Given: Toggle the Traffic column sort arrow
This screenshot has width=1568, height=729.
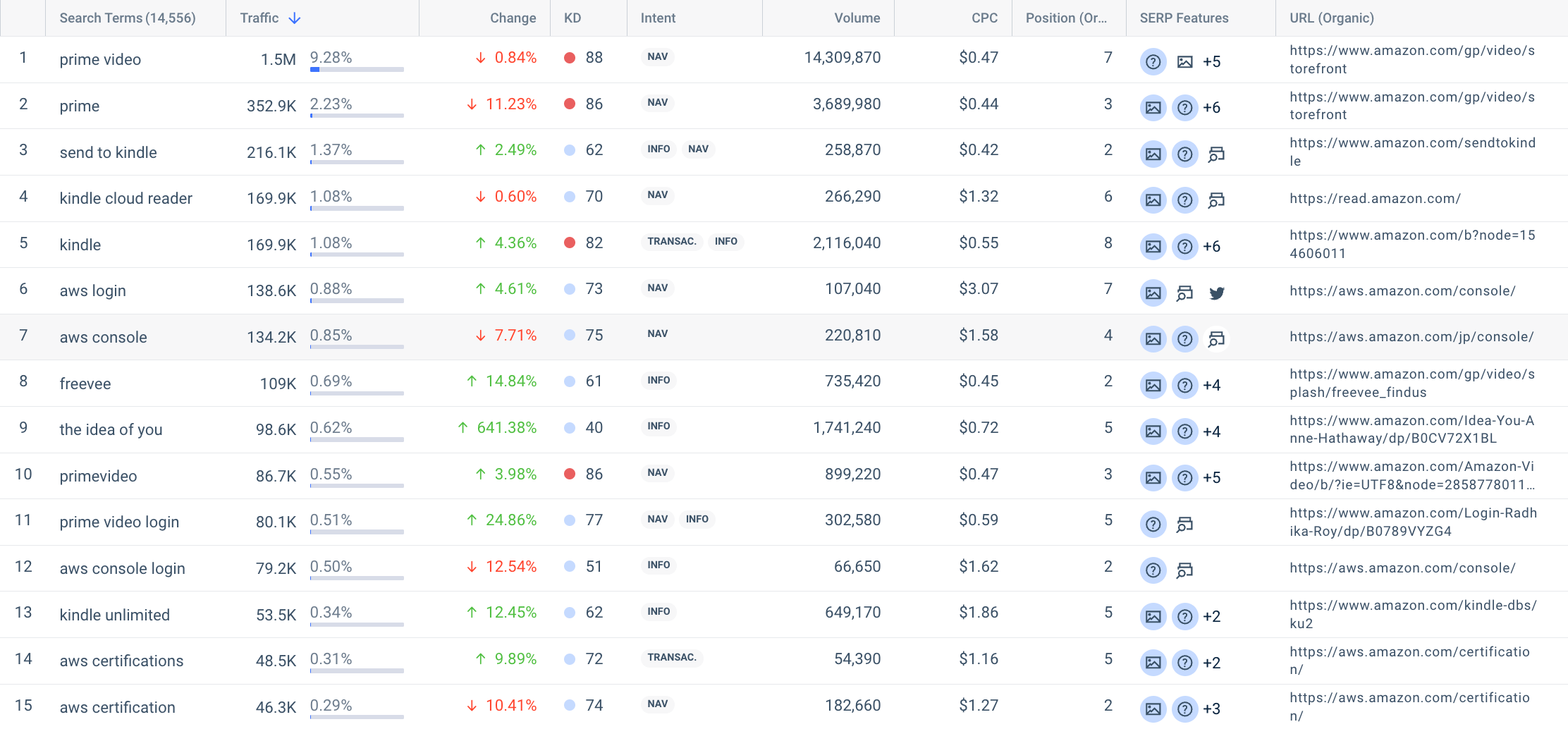Looking at the screenshot, I should pyautogui.click(x=295, y=18).
